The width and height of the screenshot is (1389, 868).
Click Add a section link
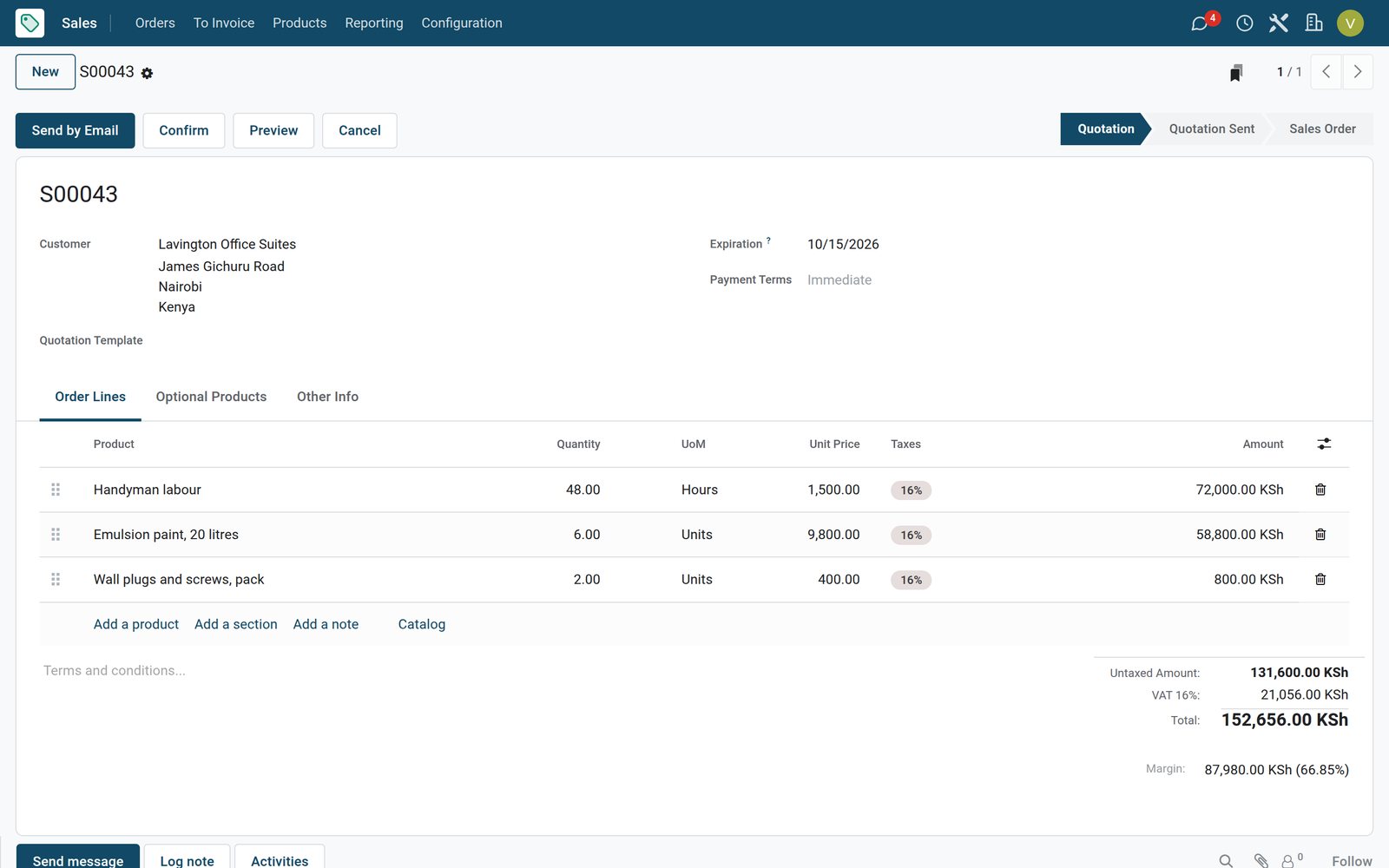(x=236, y=624)
